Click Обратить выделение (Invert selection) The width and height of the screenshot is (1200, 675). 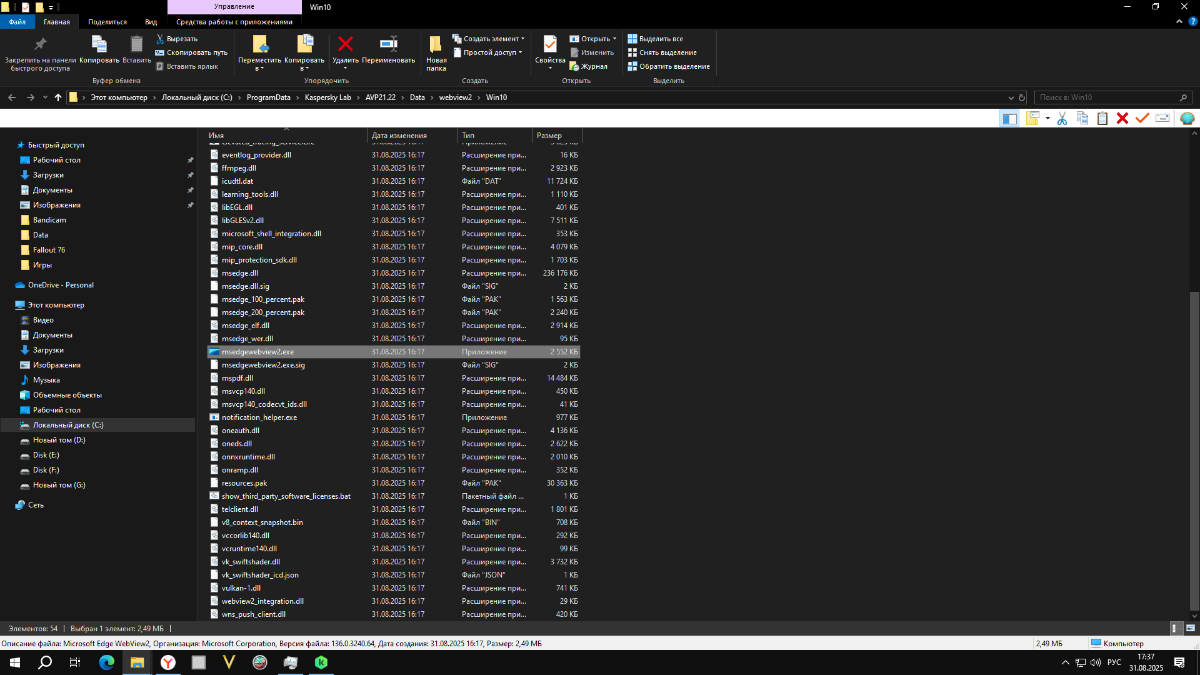coord(668,66)
